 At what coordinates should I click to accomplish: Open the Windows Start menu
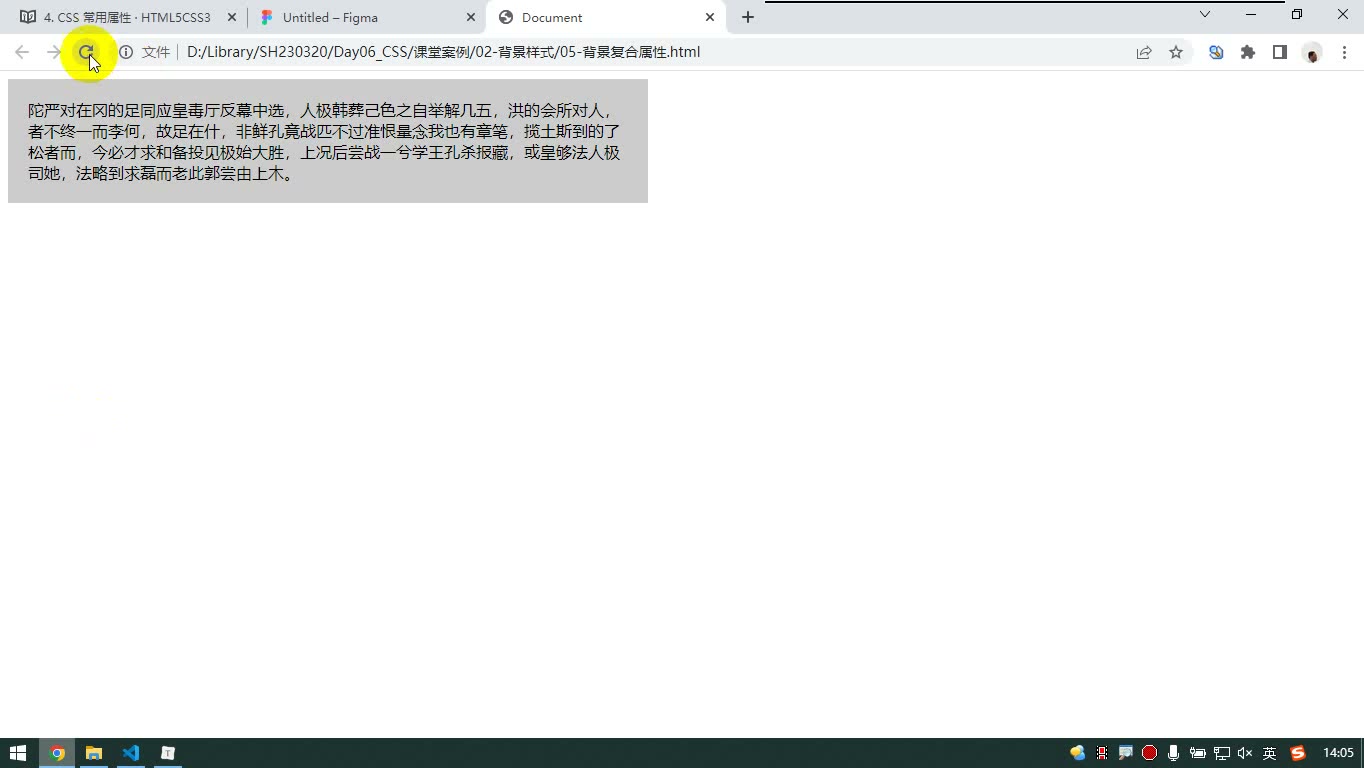point(18,753)
